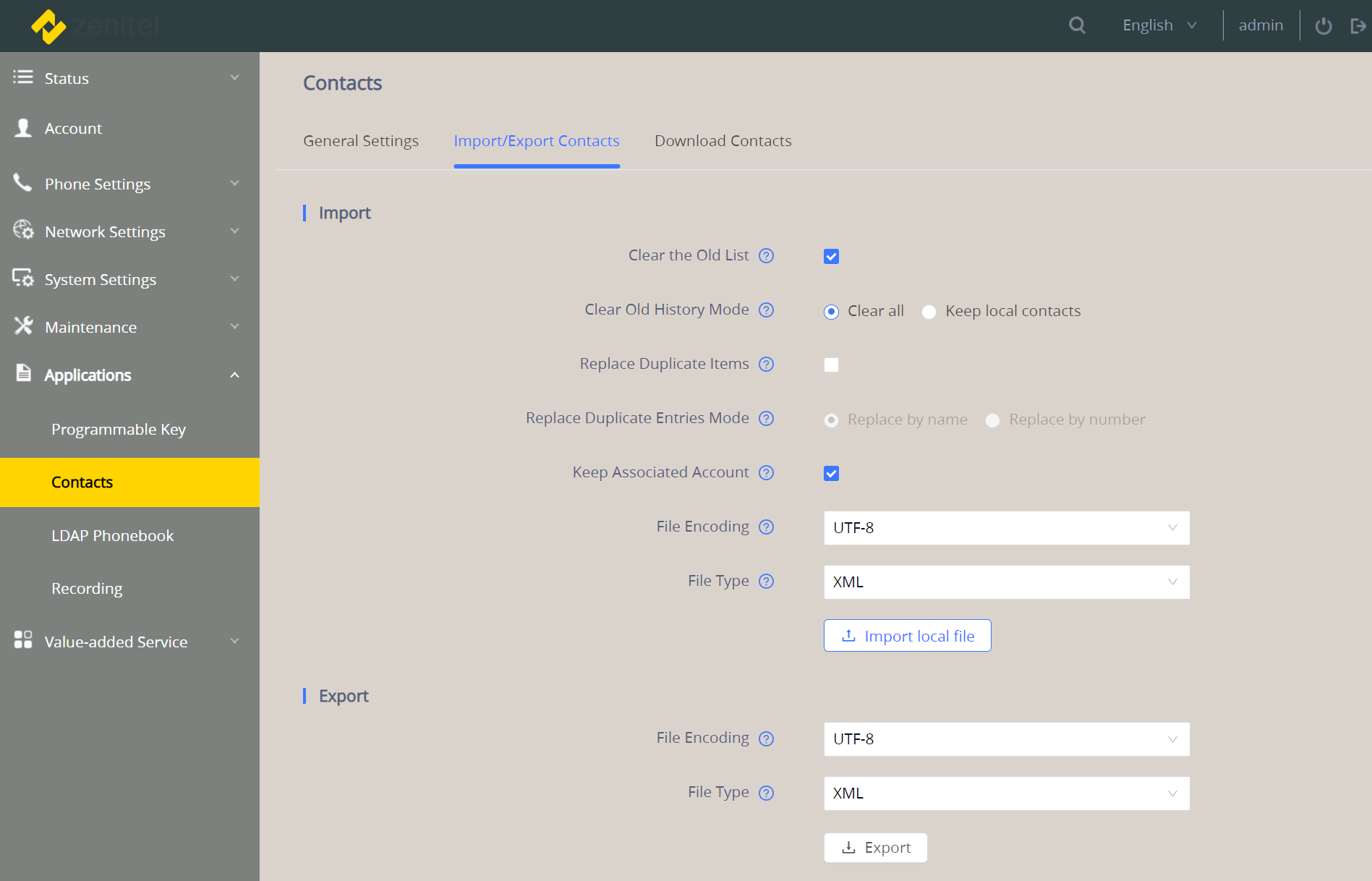Expand the English language selector
The image size is (1372, 881).
pos(1159,25)
